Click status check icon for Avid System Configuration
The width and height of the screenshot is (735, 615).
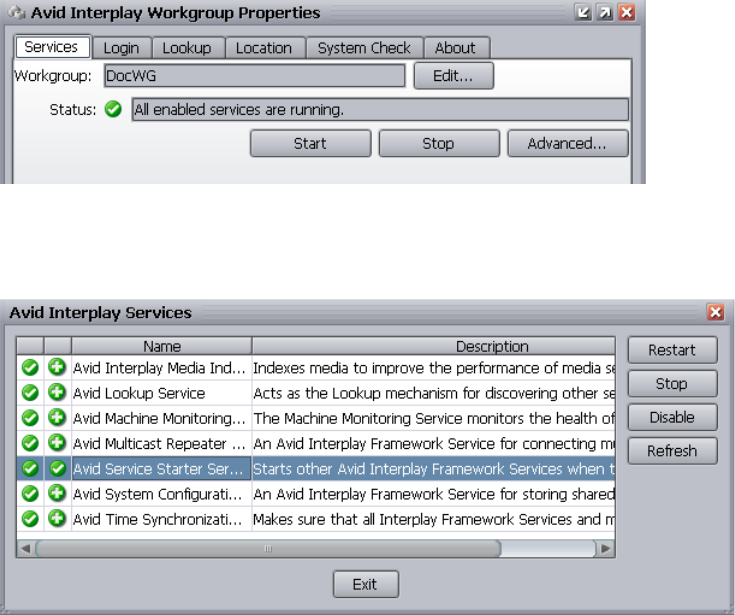pos(30,494)
